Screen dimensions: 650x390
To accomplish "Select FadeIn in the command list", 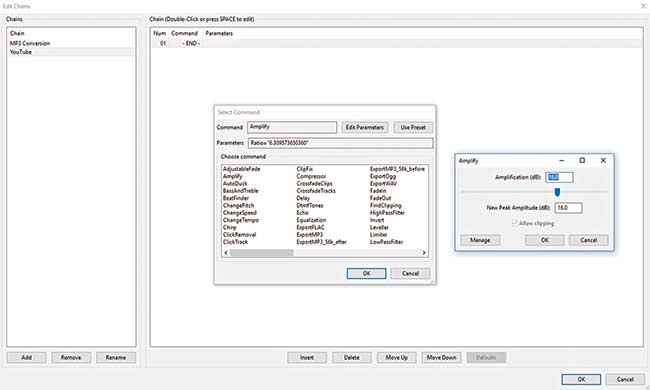I will coord(378,191).
